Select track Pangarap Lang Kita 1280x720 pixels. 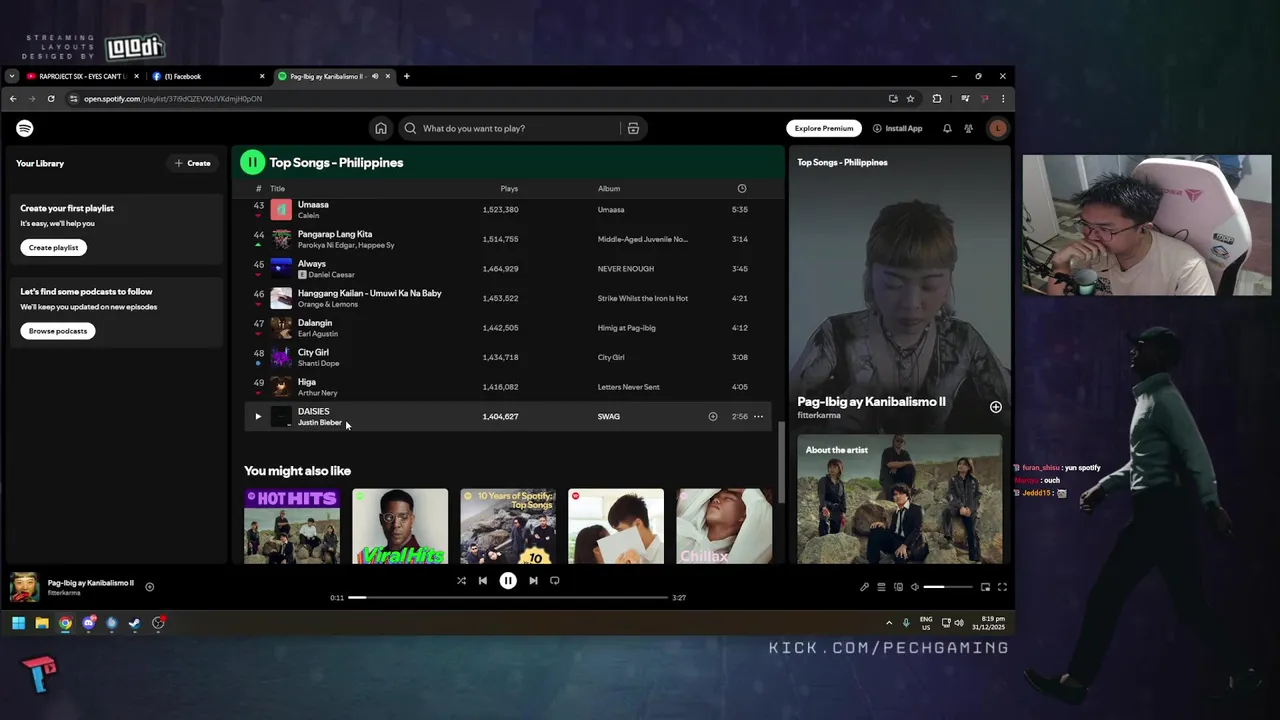coord(508,239)
